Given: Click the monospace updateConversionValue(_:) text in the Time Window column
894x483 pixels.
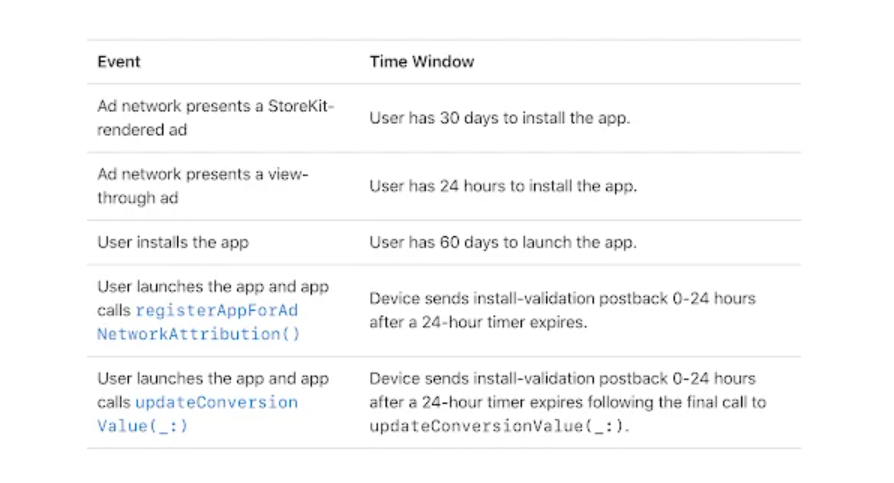Looking at the screenshot, I should [x=499, y=426].
